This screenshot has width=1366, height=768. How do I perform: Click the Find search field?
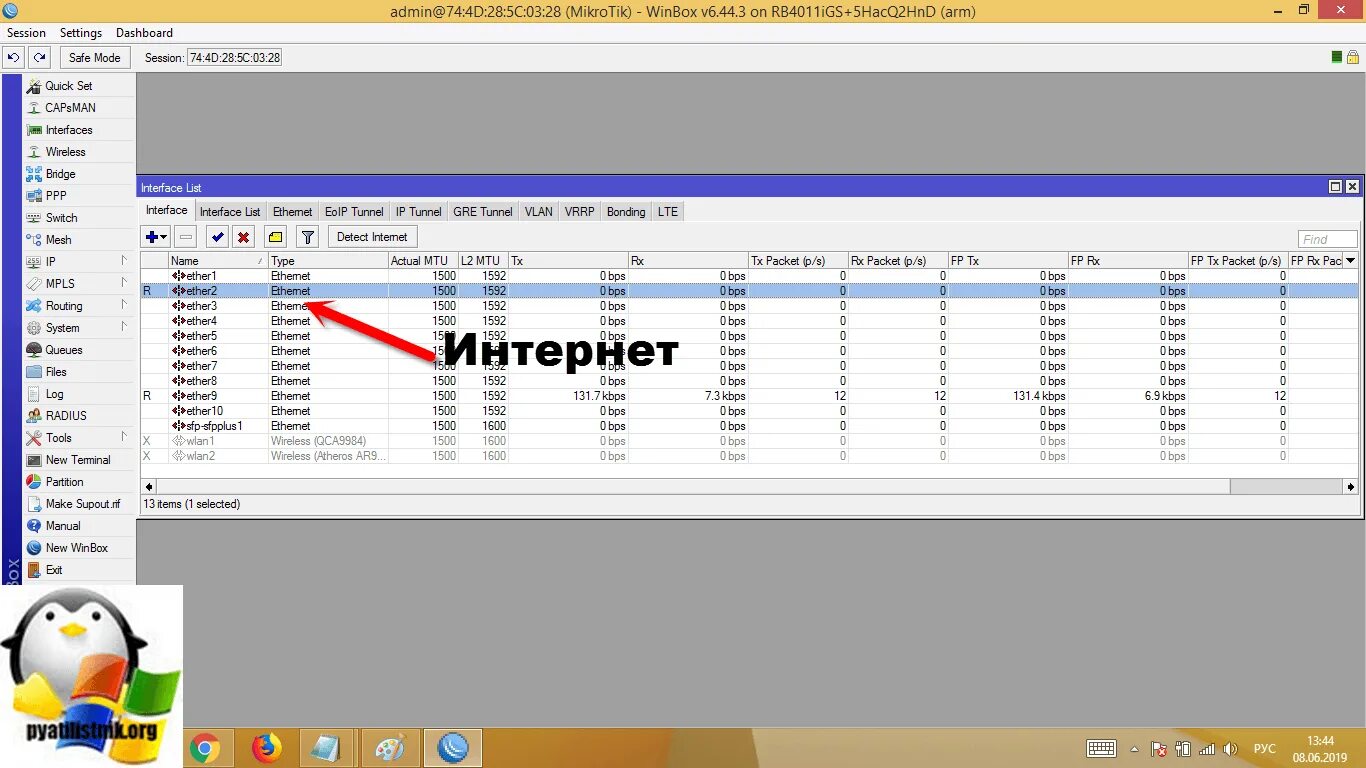pos(1328,239)
